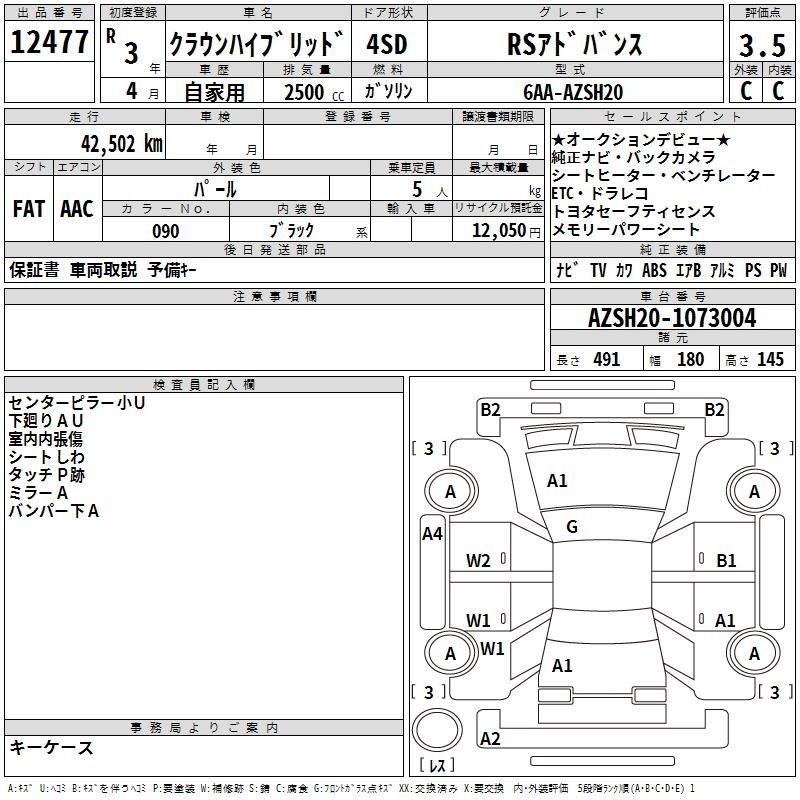Click the spare tire circle above レス
Viewport: 800px width, 800px height.
click(437, 730)
